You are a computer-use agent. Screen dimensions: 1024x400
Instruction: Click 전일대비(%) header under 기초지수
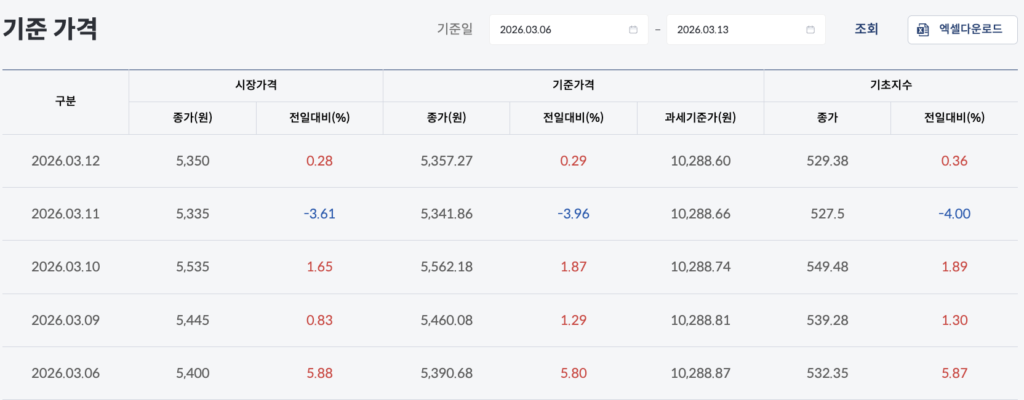[954, 117]
